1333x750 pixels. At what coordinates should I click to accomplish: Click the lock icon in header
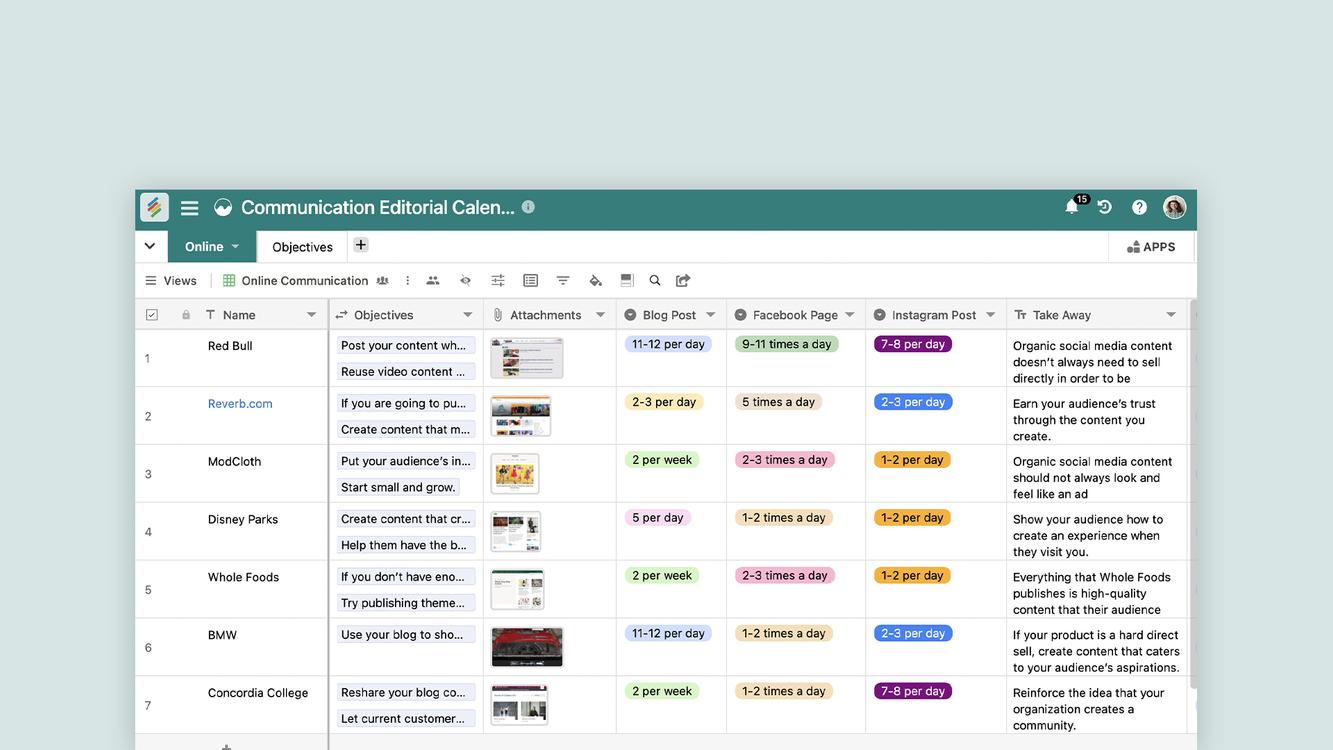[x=186, y=315]
